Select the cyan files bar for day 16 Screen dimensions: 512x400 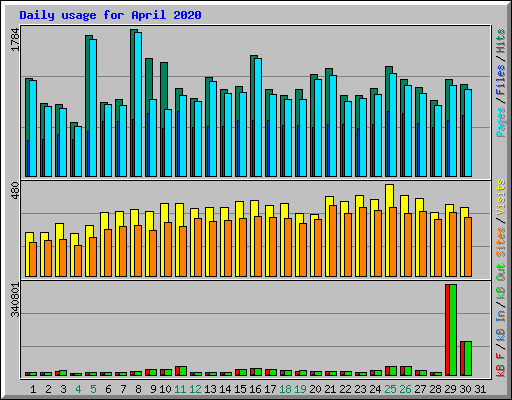click(x=258, y=117)
